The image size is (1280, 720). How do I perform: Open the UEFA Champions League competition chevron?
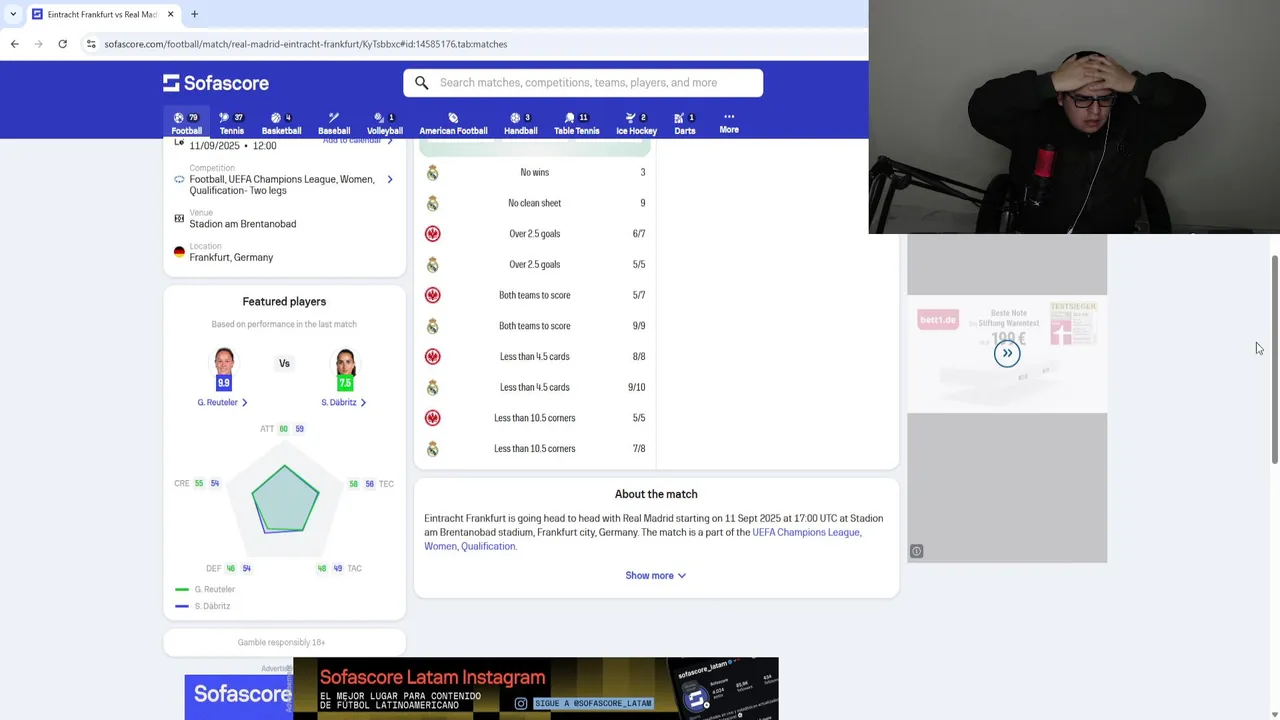point(390,179)
